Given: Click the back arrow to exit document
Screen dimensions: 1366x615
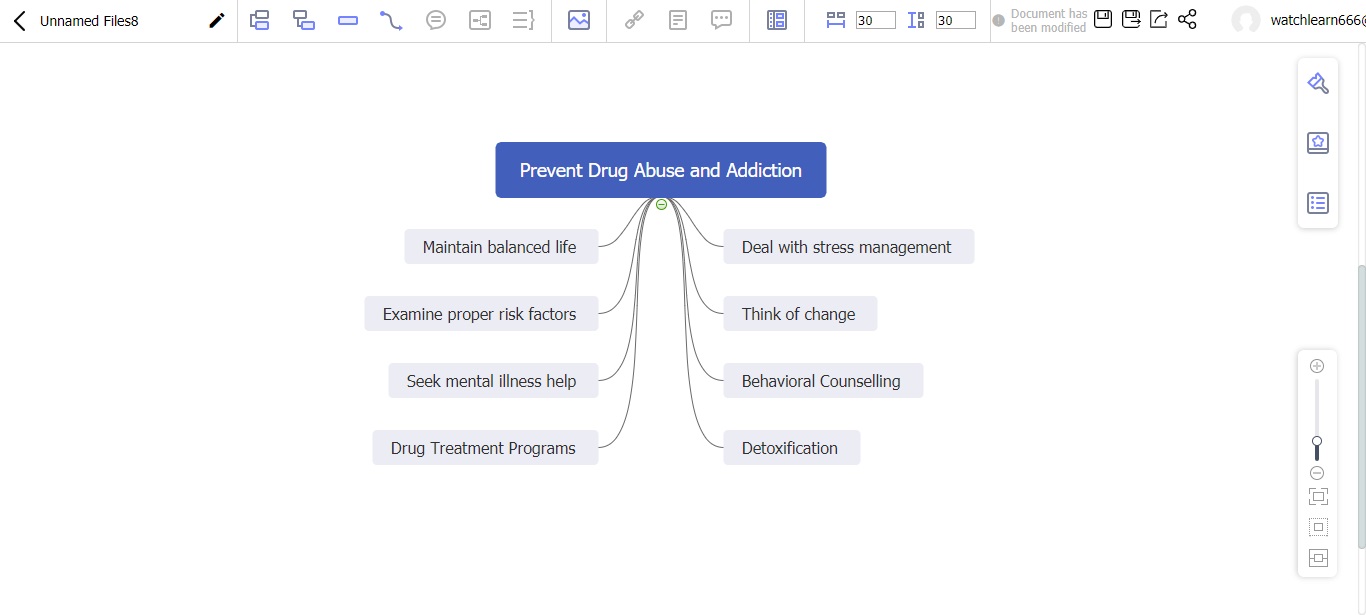Looking at the screenshot, I should (x=19, y=21).
